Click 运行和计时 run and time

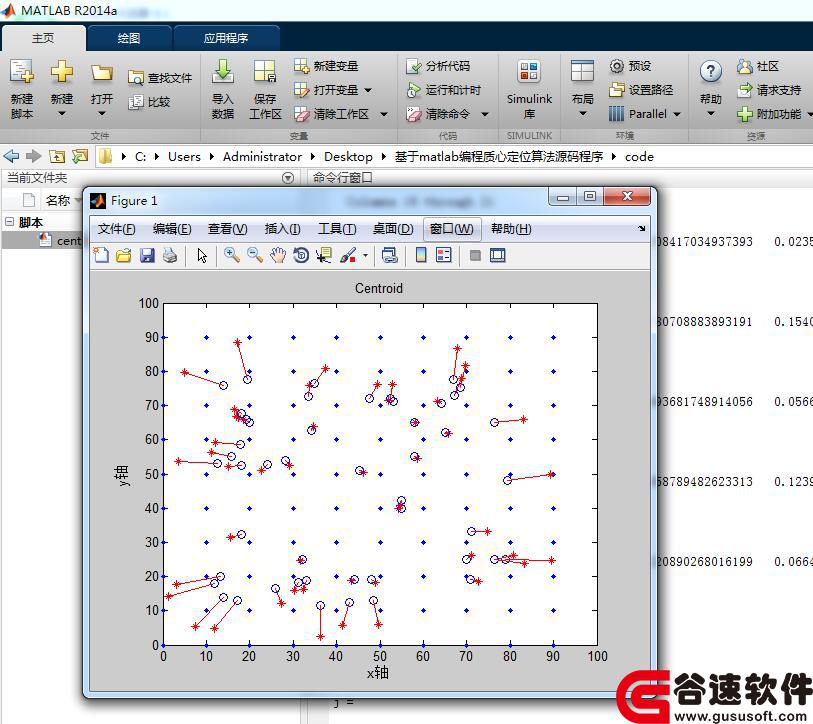(443, 90)
